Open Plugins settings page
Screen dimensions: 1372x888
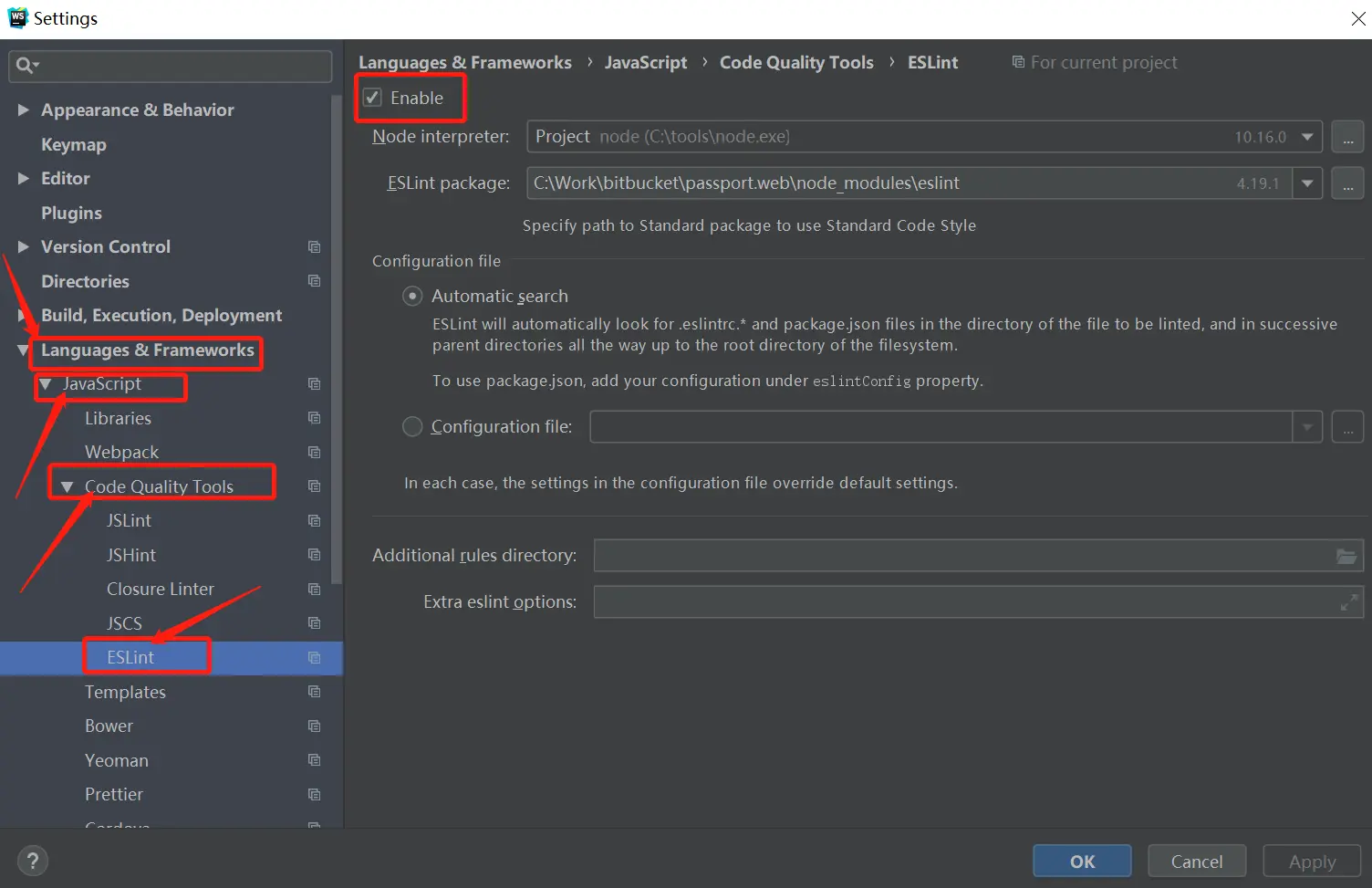click(71, 213)
